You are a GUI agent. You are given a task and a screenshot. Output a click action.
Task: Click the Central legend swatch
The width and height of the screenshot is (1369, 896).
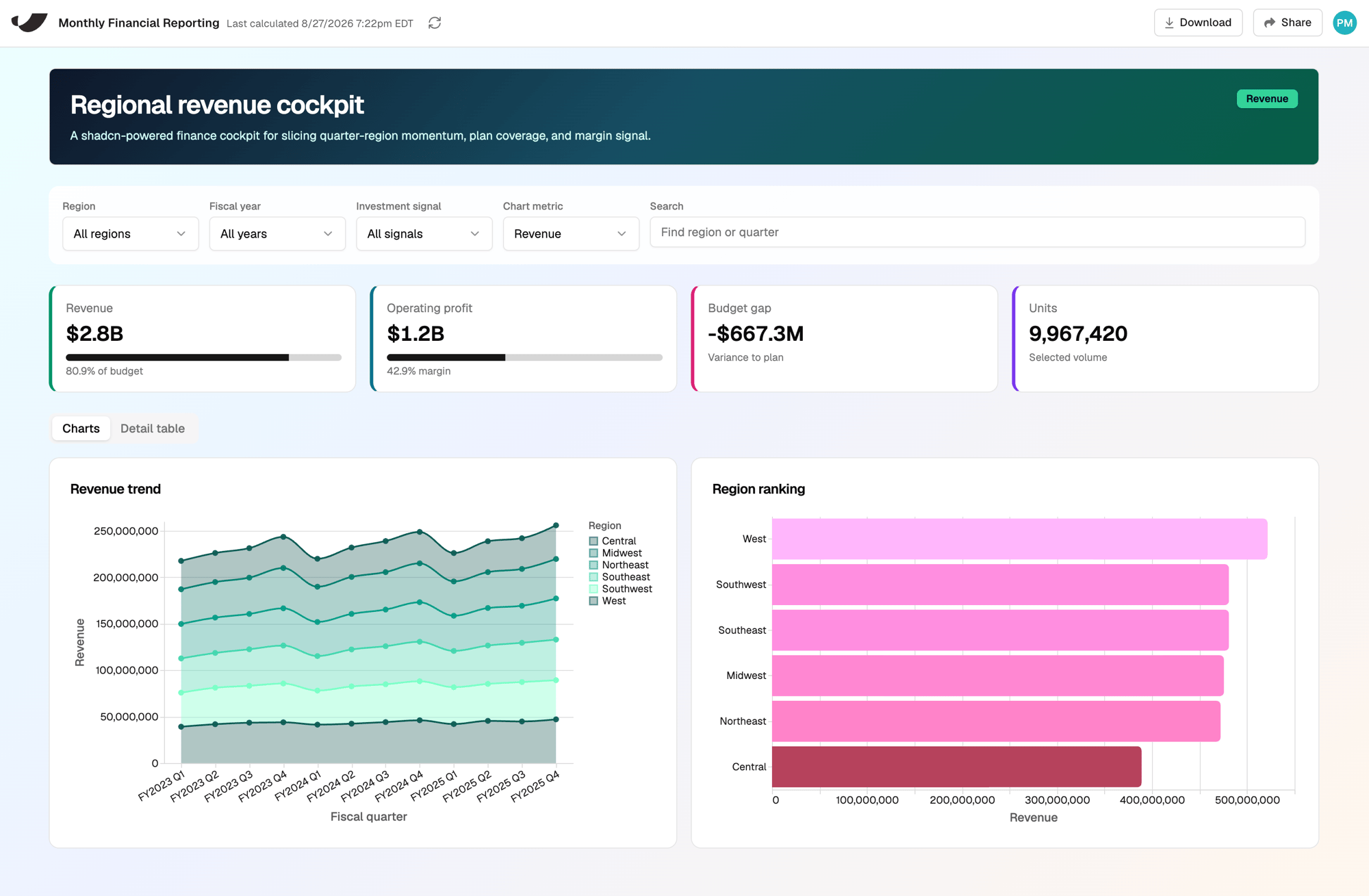[x=593, y=541]
